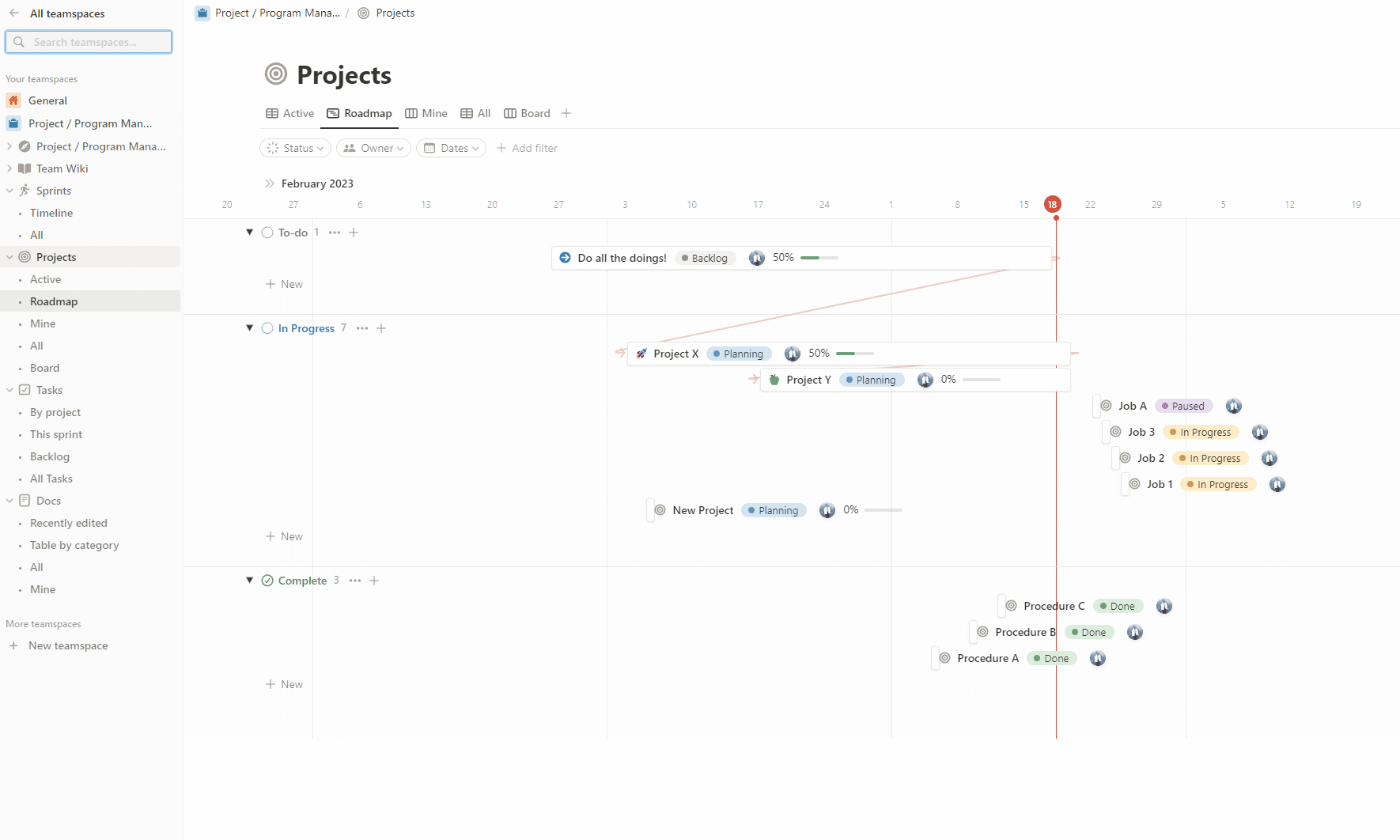Switch to the Board view tab

[x=528, y=114]
